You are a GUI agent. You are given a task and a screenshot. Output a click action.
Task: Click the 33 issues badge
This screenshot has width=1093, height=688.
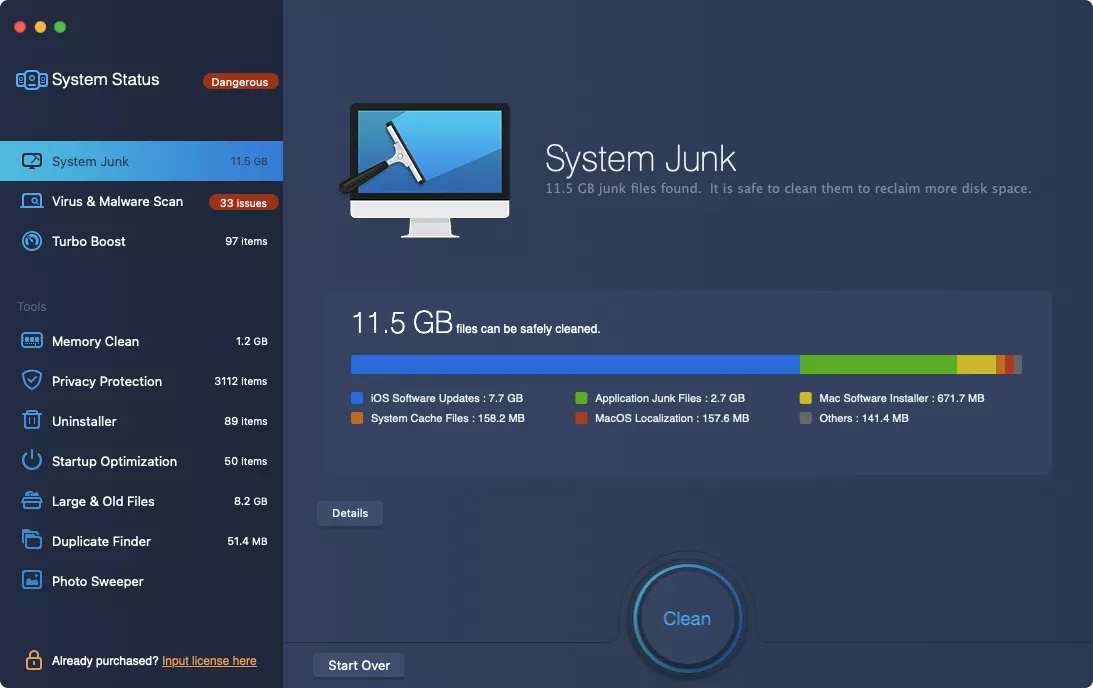(243, 203)
